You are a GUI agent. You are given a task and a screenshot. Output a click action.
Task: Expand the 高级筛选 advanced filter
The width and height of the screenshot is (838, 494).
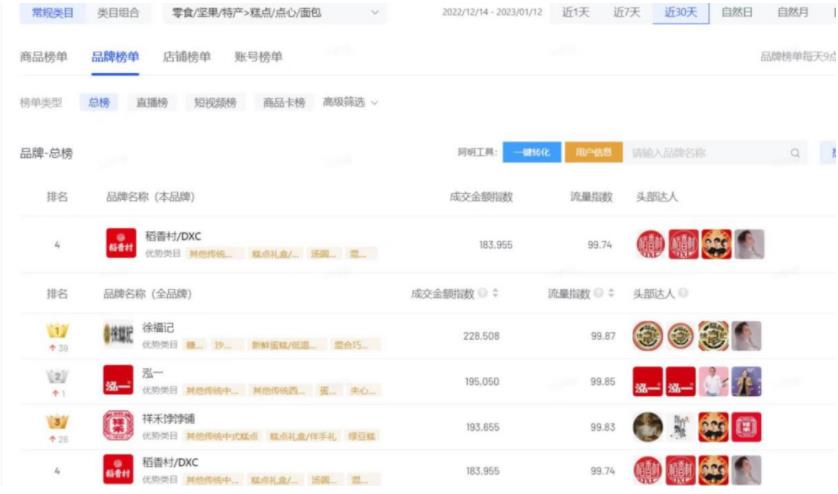(350, 102)
